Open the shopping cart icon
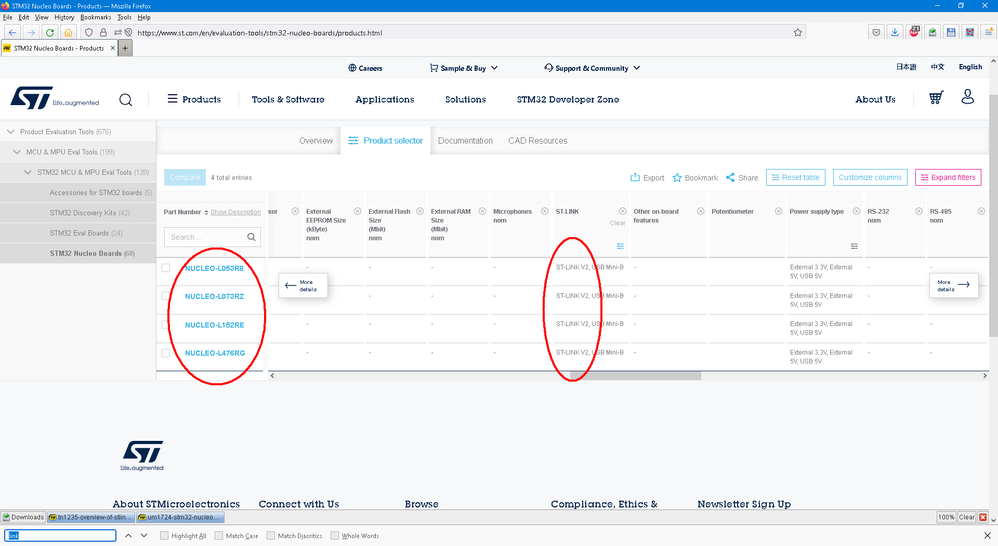Viewport: 998px width, 546px height. coord(936,98)
